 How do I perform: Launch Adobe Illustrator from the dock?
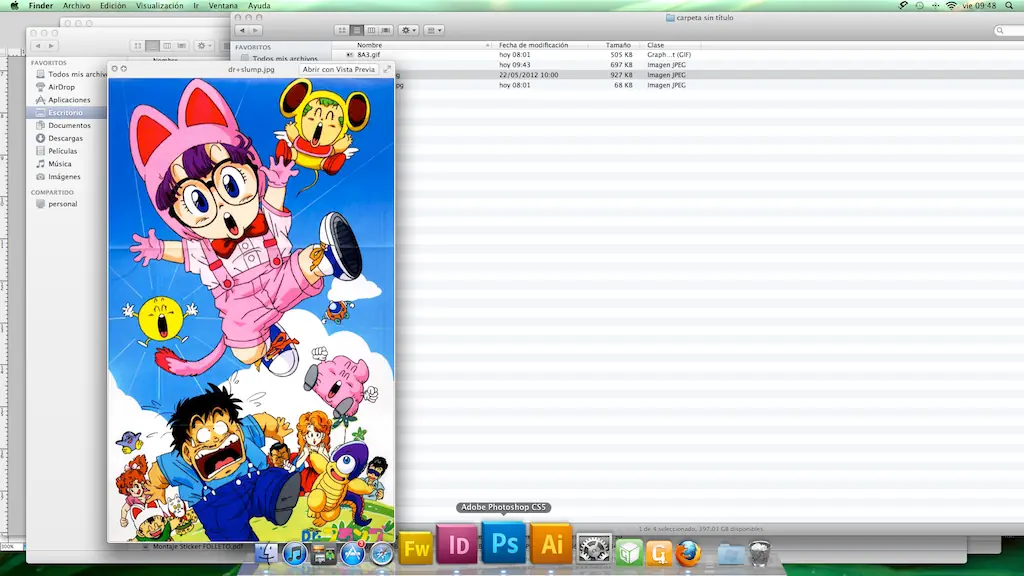551,543
